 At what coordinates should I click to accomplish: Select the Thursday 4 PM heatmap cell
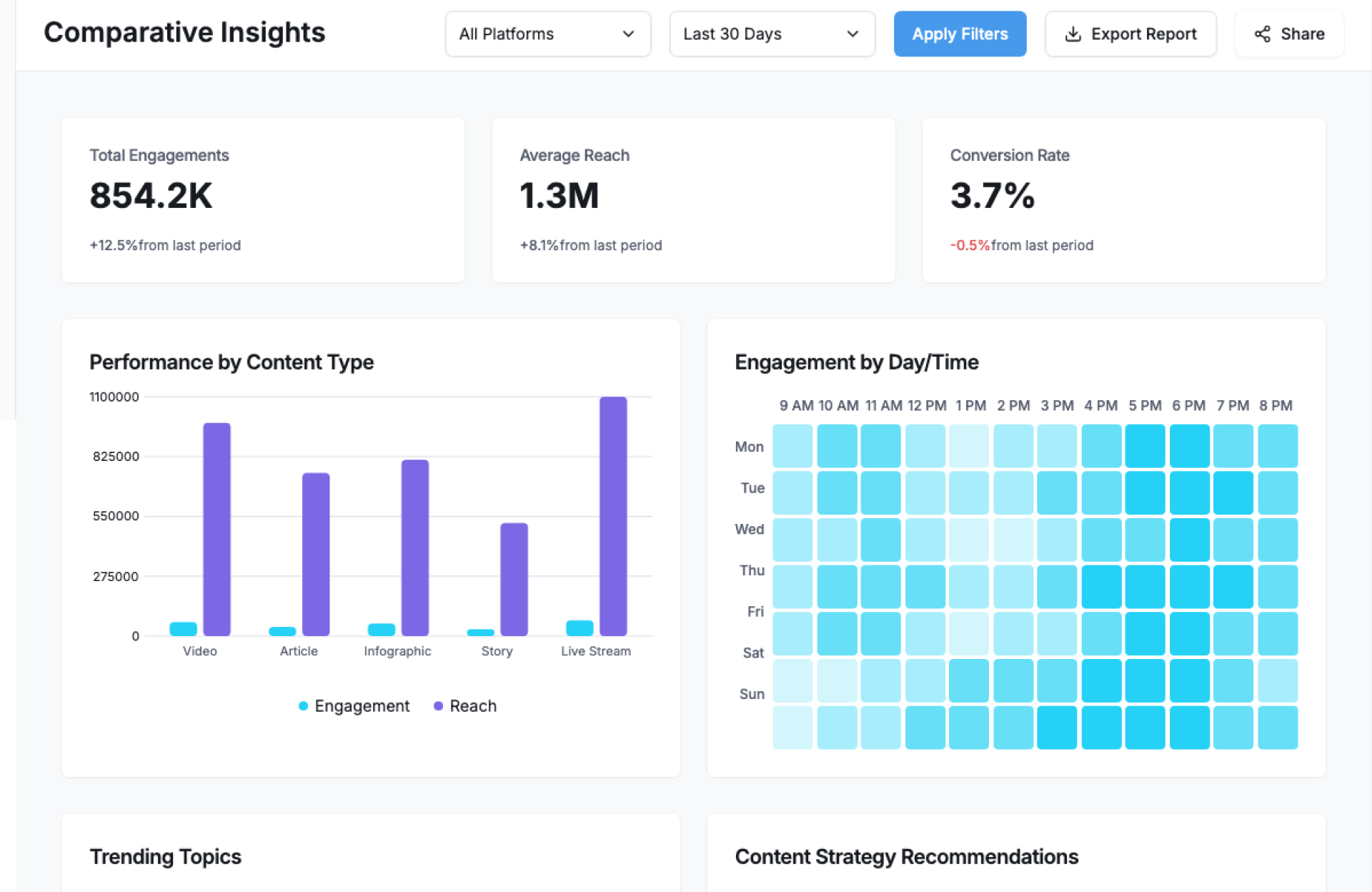1101,587
